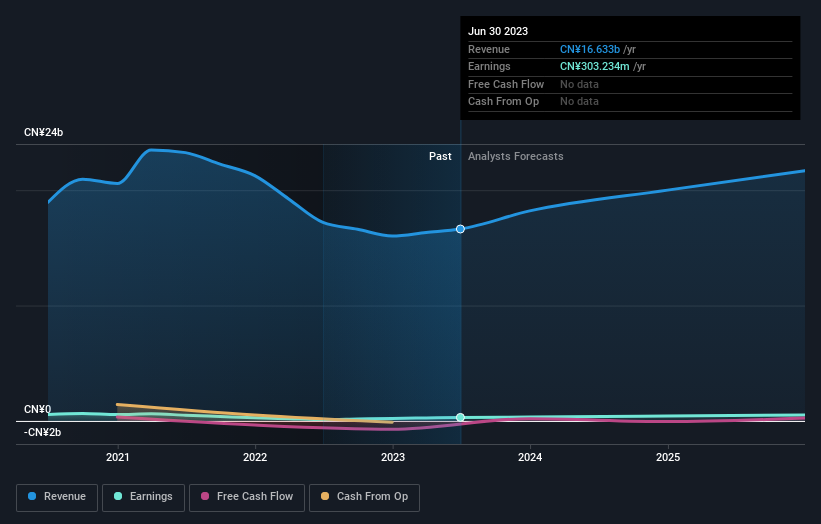Click the Analysts Forecasts label
Image resolution: width=821 pixels, height=524 pixels.
point(516,157)
